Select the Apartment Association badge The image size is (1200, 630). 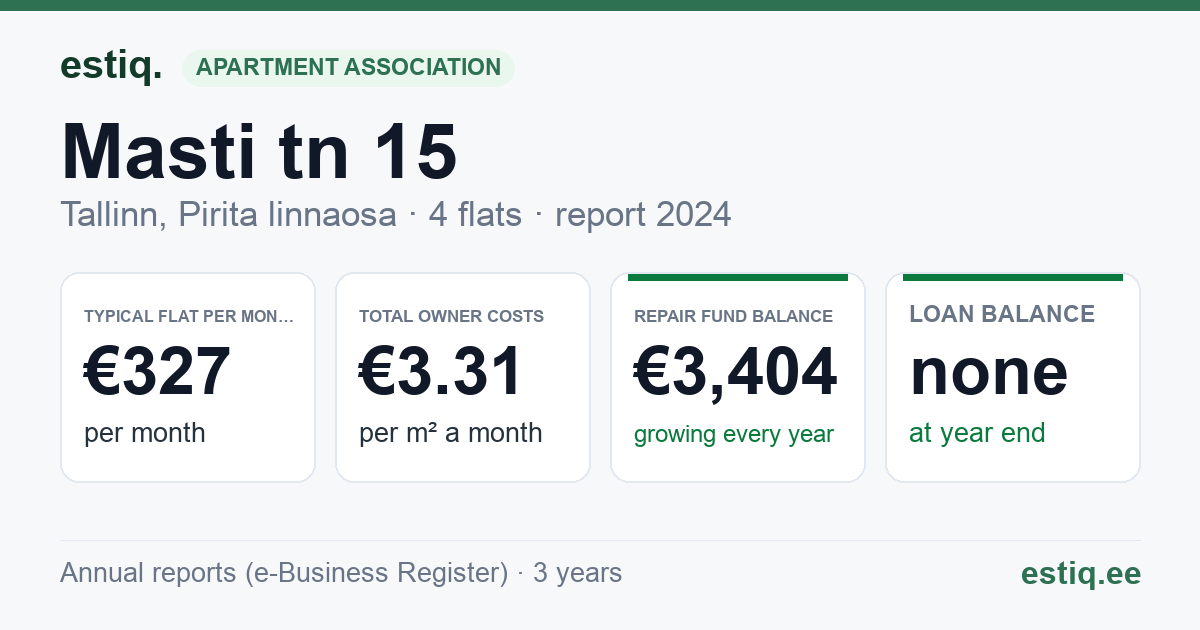point(348,68)
